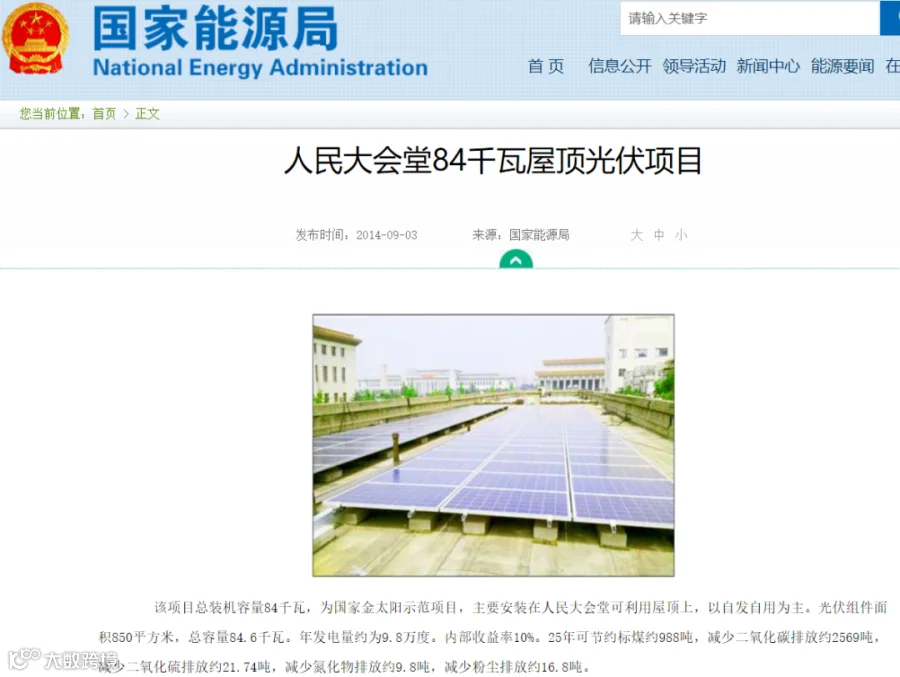900x677 pixels.
Task: Collapse header with green chevron-up button
Action: 516,260
